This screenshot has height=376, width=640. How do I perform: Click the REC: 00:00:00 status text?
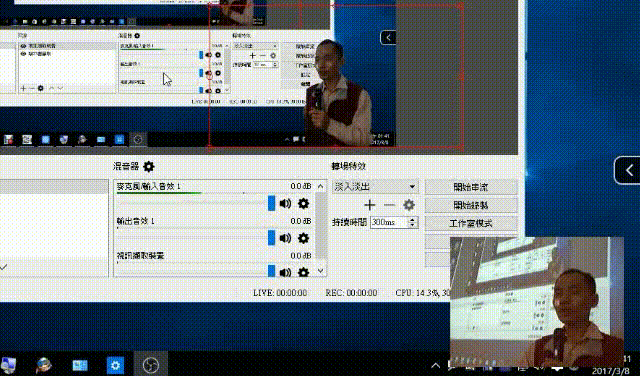(x=351, y=293)
